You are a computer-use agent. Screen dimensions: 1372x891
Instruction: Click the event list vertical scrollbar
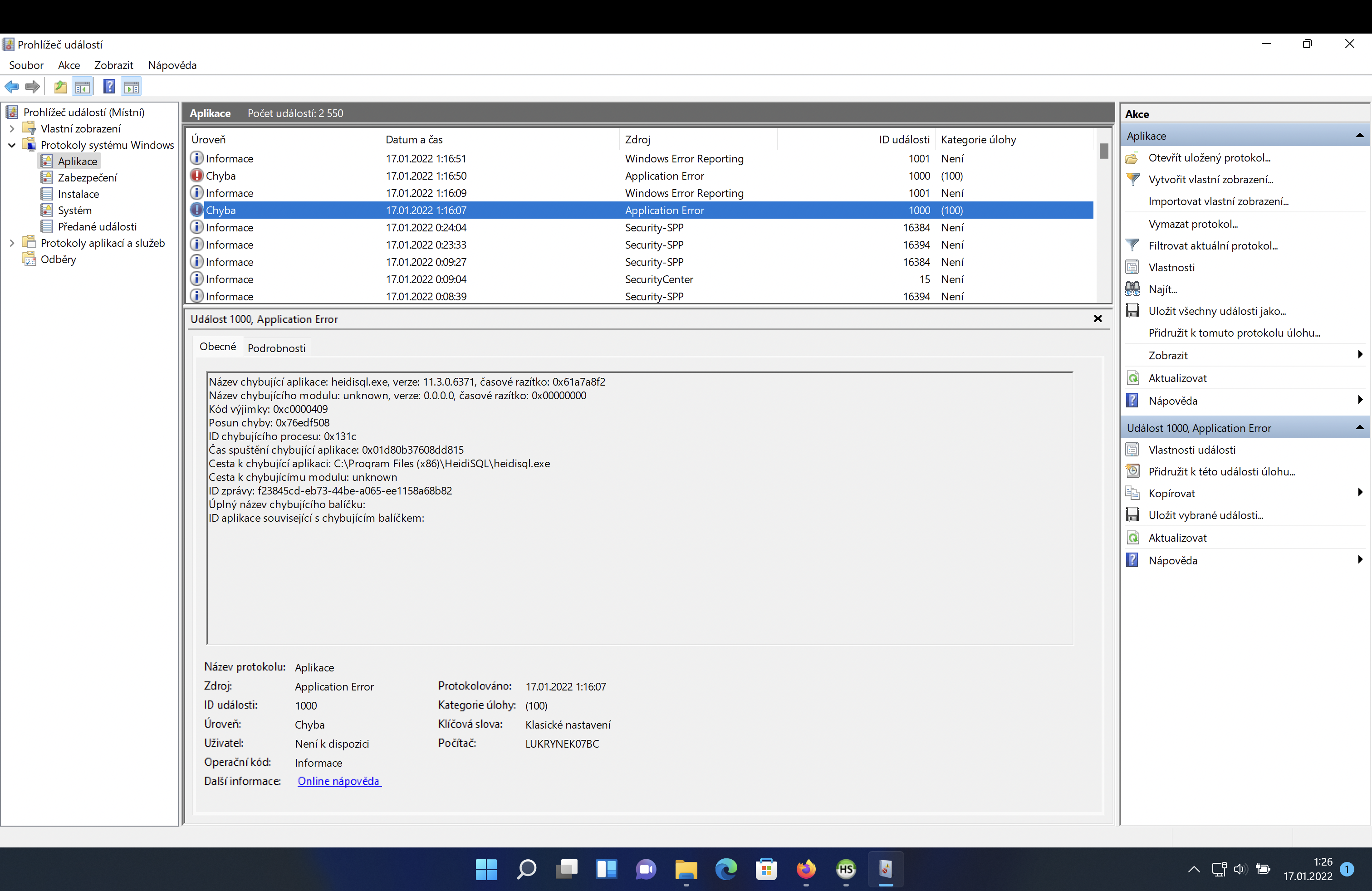pos(1103,151)
